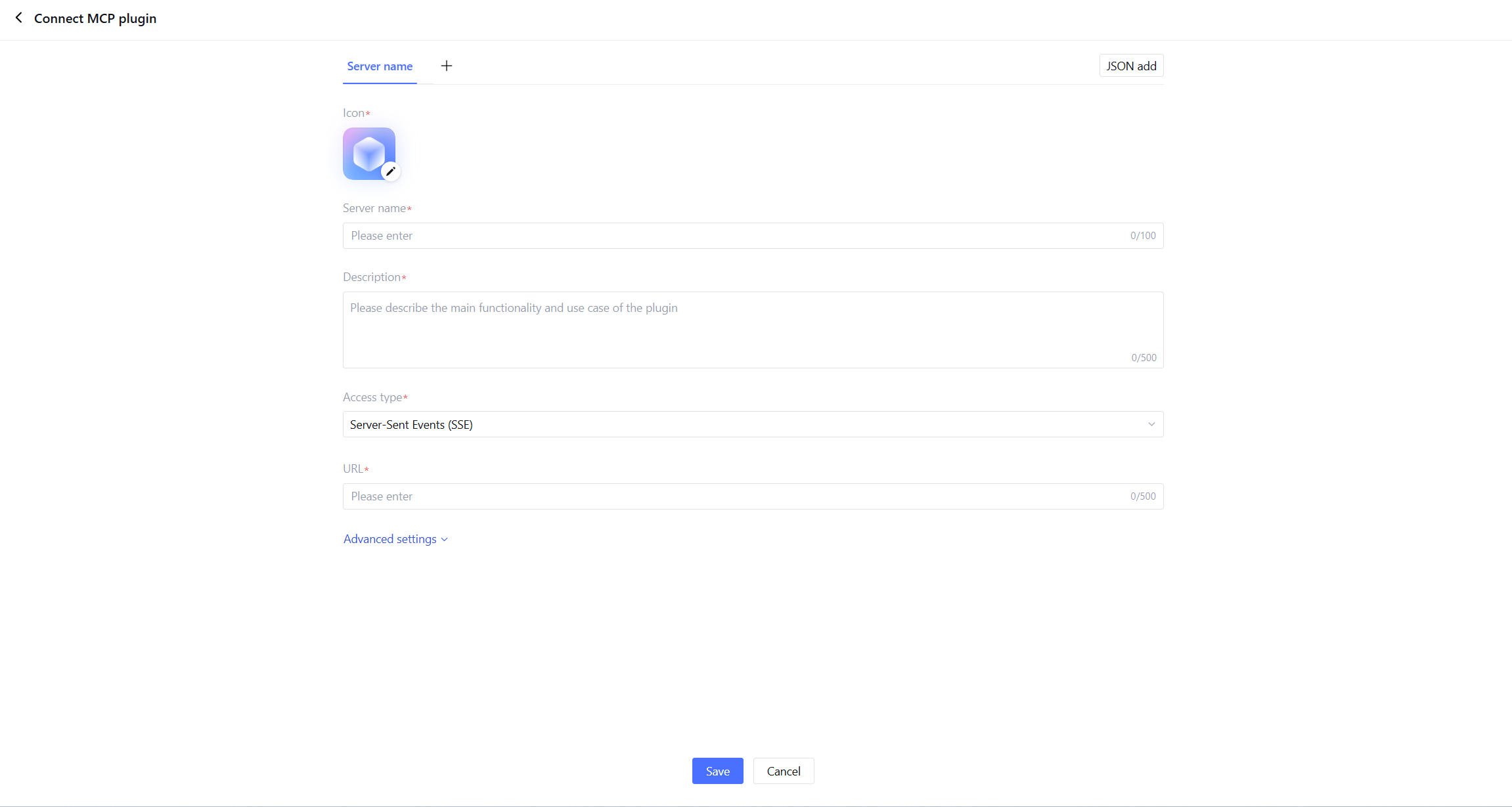
Task: Add a new server tab with plus icon
Action: coord(446,66)
